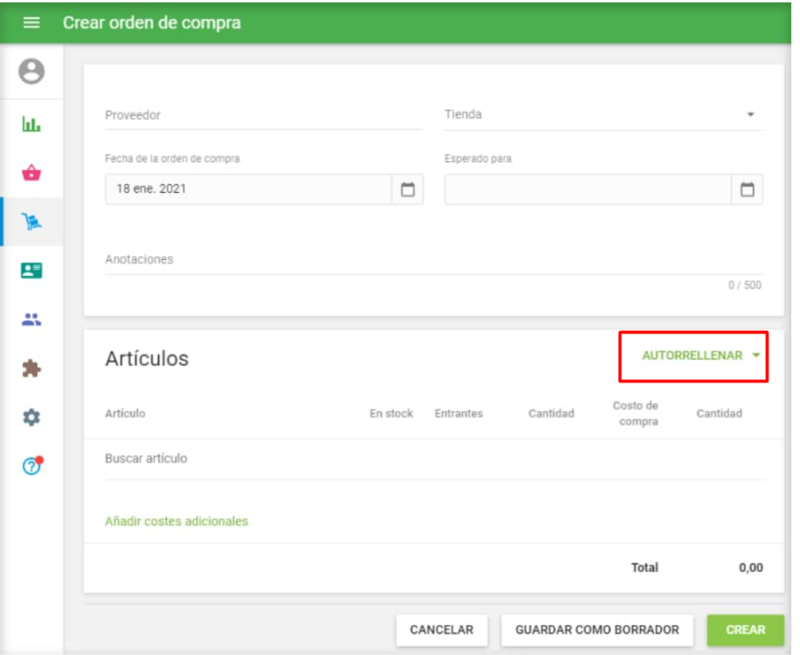Click the Anotaciones text field
This screenshot has width=800, height=655.
[432, 260]
